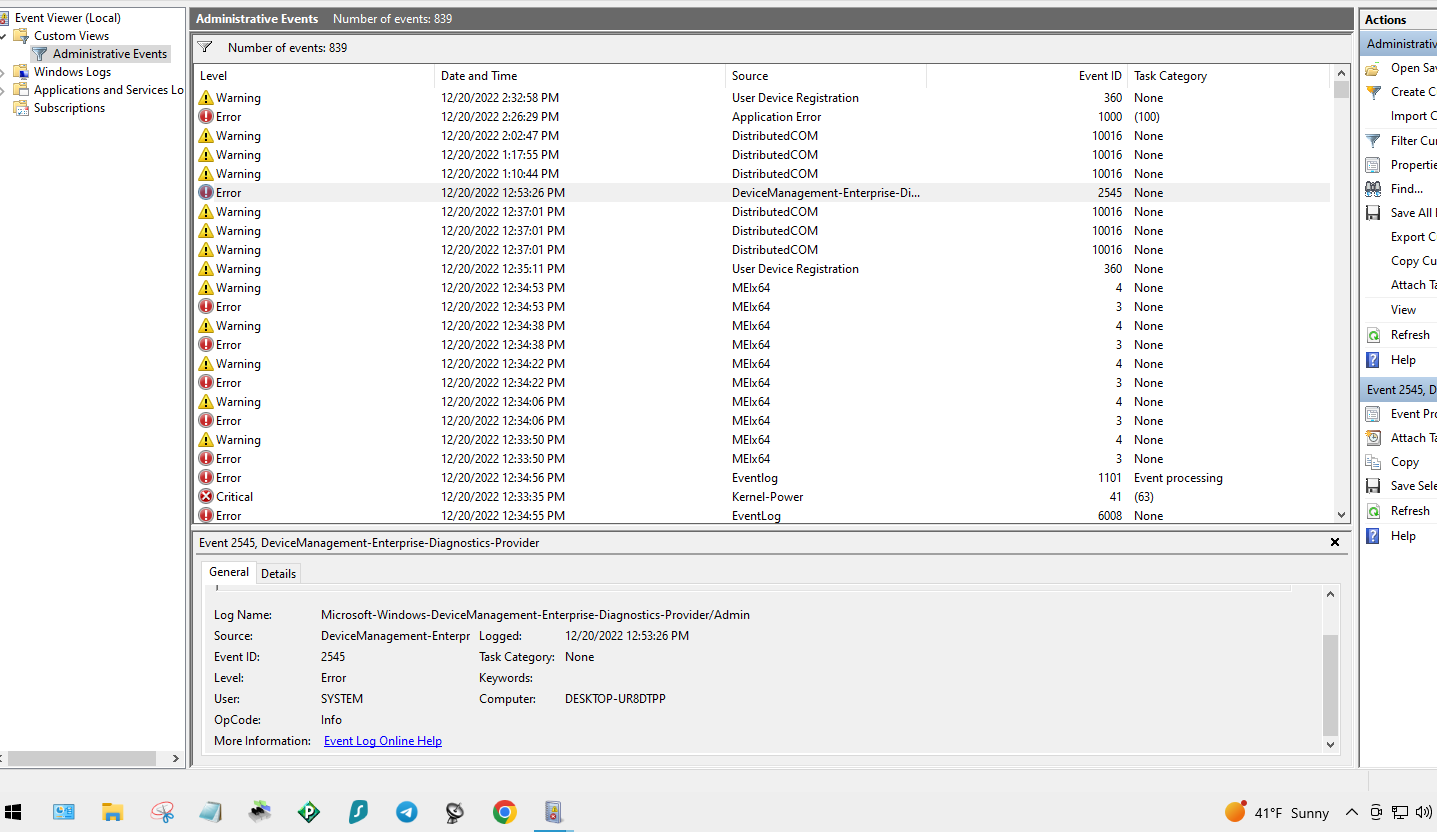Click the details pane vertical scrollbar thumb
This screenshot has width=1437, height=832.
(1330, 684)
